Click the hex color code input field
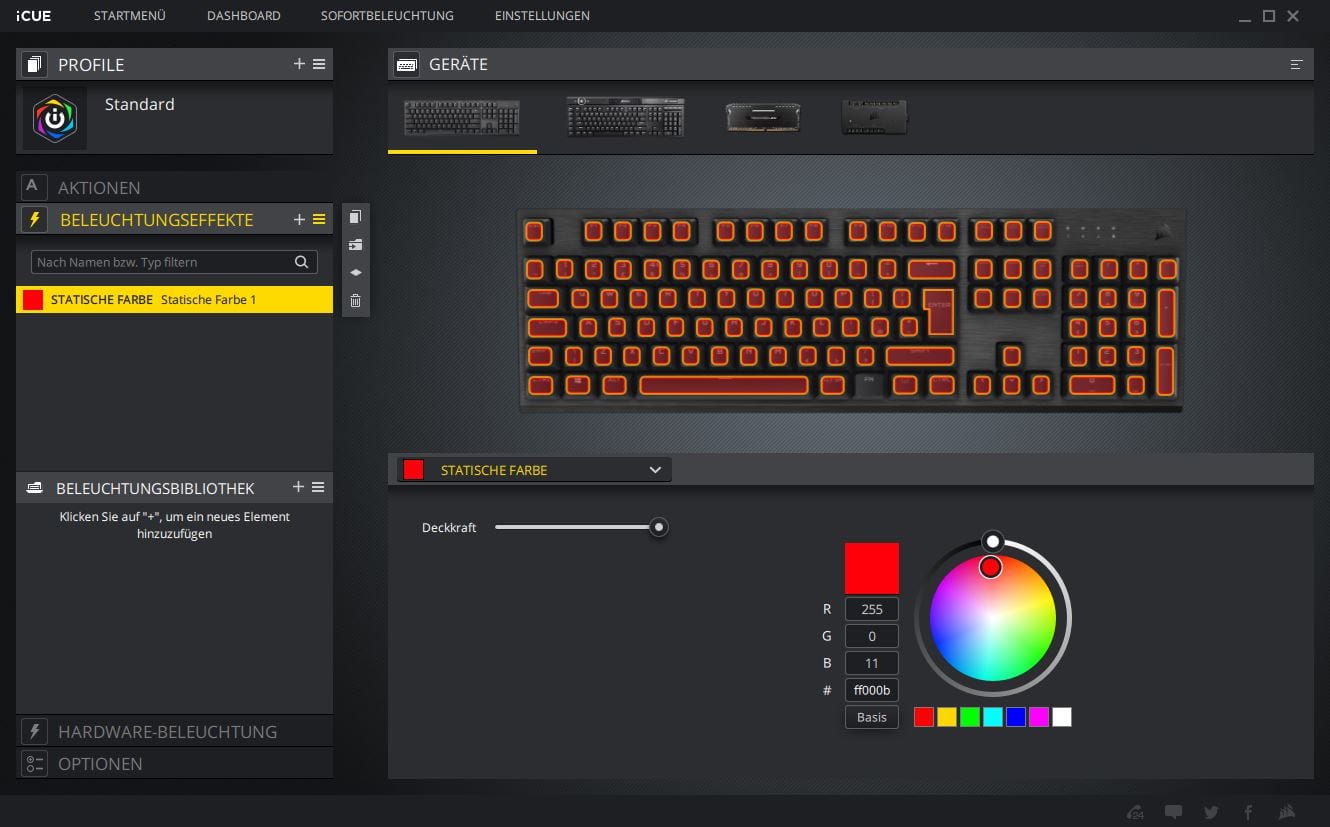 pyautogui.click(x=871, y=690)
